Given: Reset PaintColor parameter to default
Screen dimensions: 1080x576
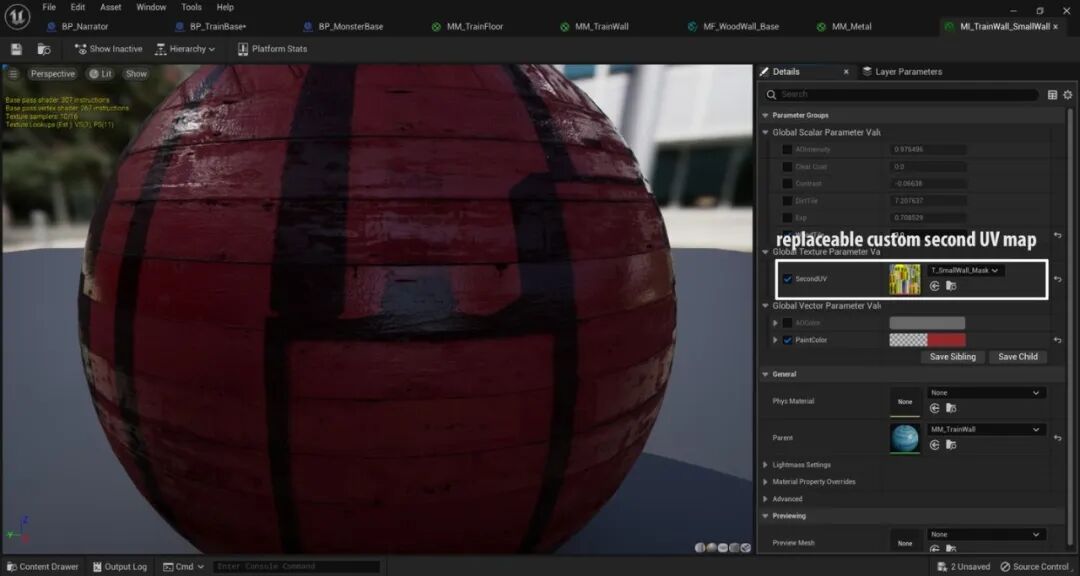Looking at the screenshot, I should [1057, 340].
